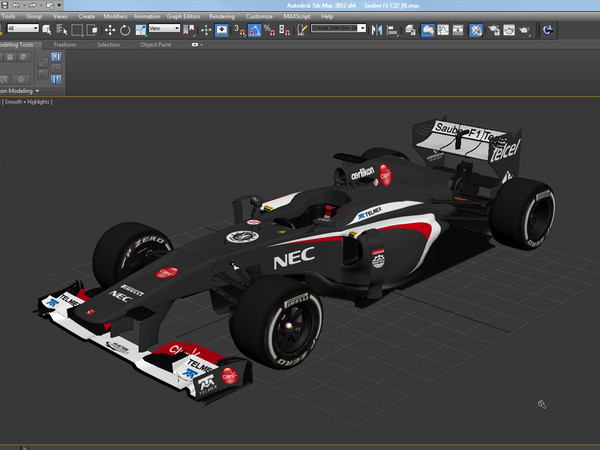Open the Views menu
This screenshot has width=600, height=450.
point(60,16)
